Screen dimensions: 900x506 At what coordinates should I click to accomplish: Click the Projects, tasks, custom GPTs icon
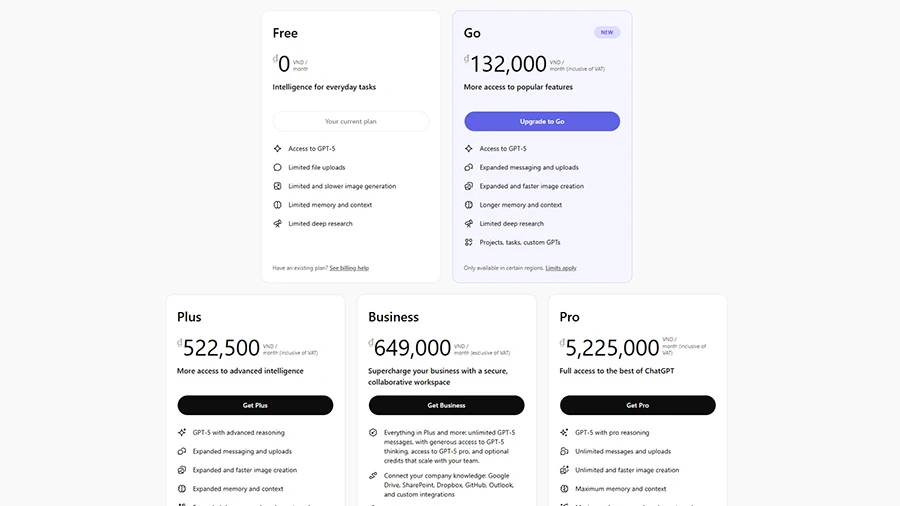click(469, 242)
